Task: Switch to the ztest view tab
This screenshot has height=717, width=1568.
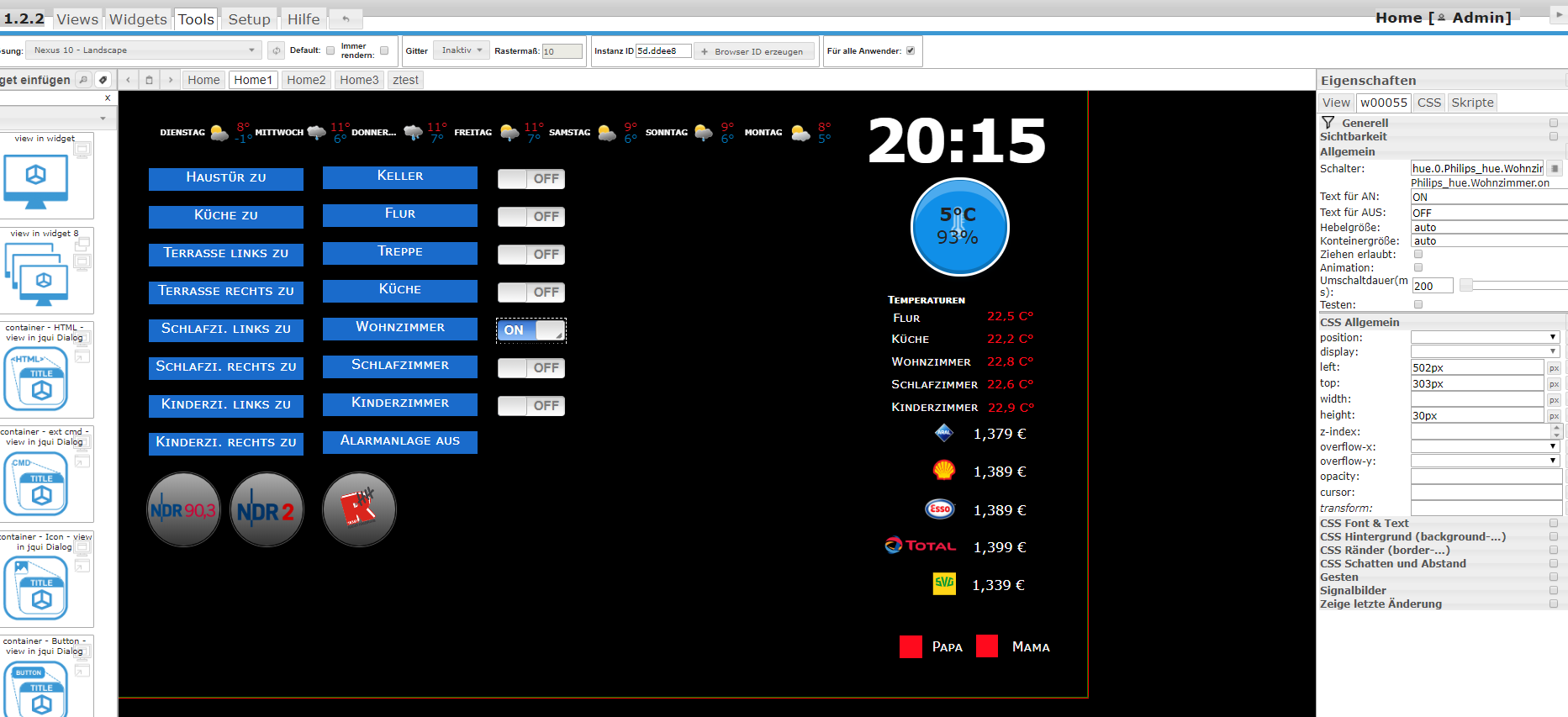Action: 405,80
